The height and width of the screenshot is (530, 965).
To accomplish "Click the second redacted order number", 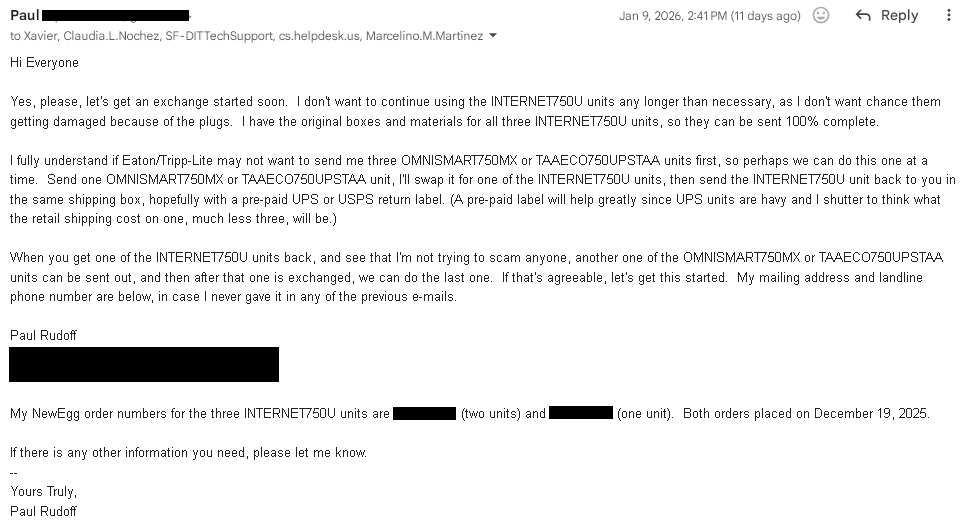I will [x=580, y=413].
